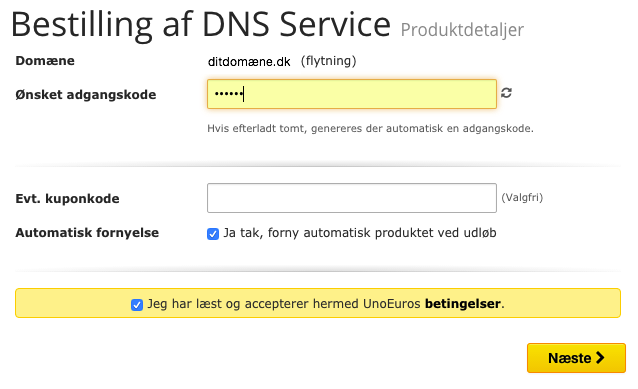The height and width of the screenshot is (389, 638).
Task: Click the (flytning) label
Action: (328, 61)
